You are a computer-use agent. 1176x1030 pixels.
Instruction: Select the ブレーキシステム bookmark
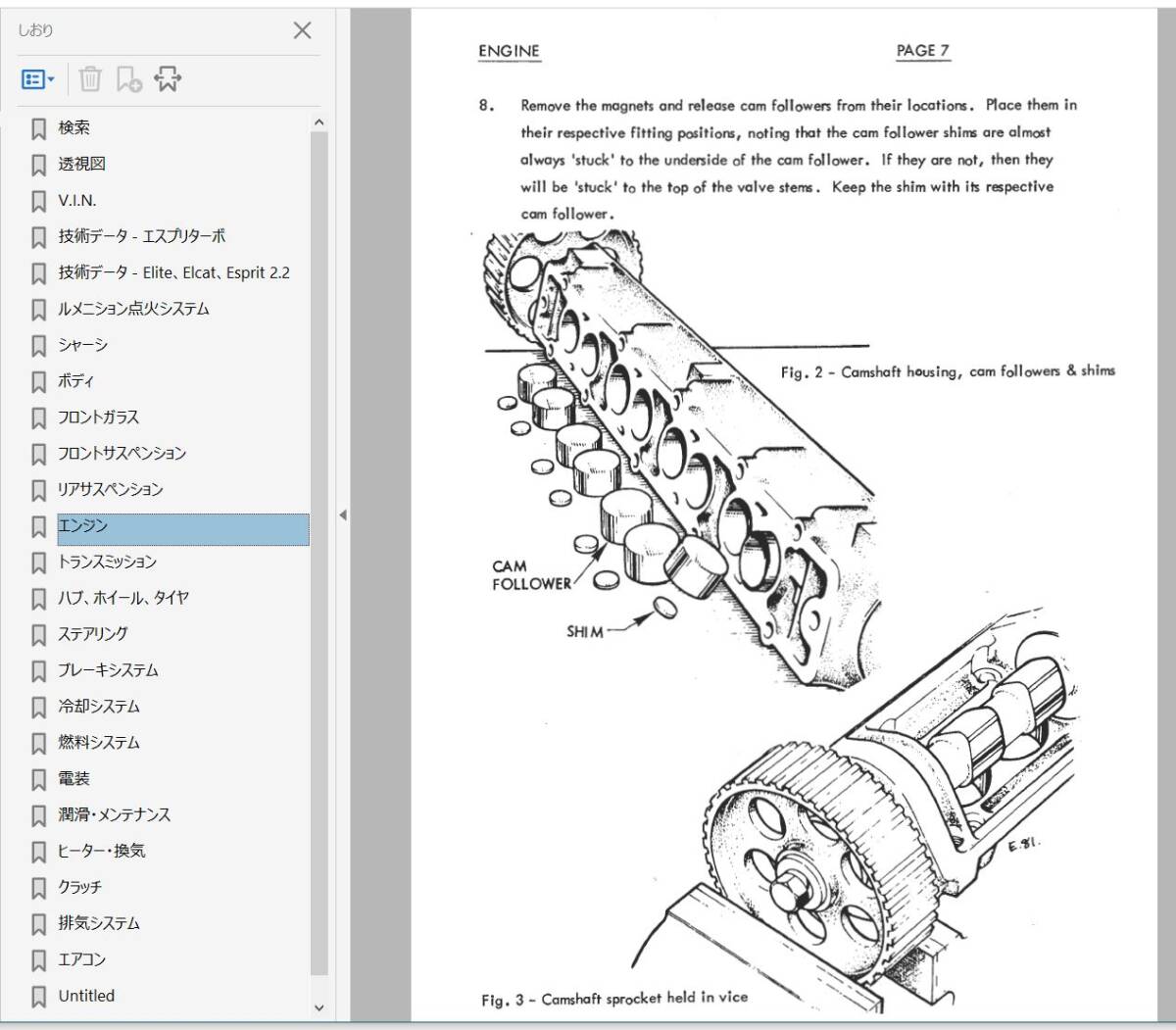pyautogui.click(x=108, y=670)
